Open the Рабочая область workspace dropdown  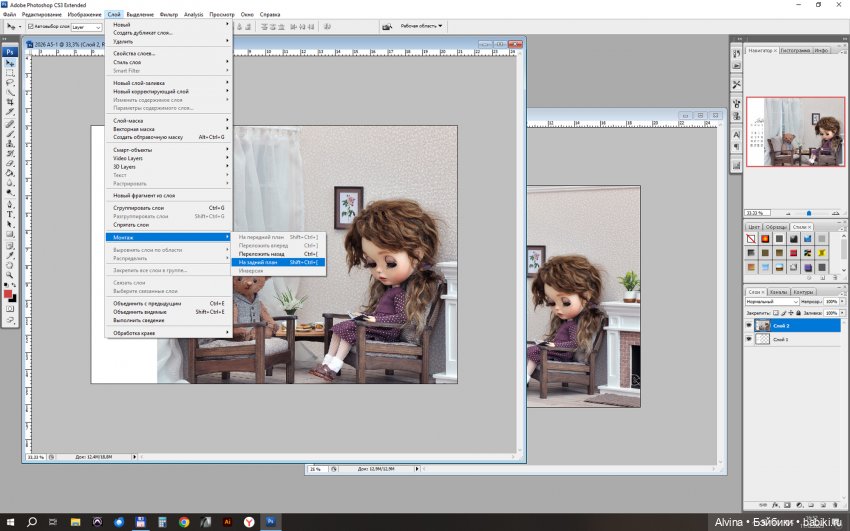click(x=421, y=26)
